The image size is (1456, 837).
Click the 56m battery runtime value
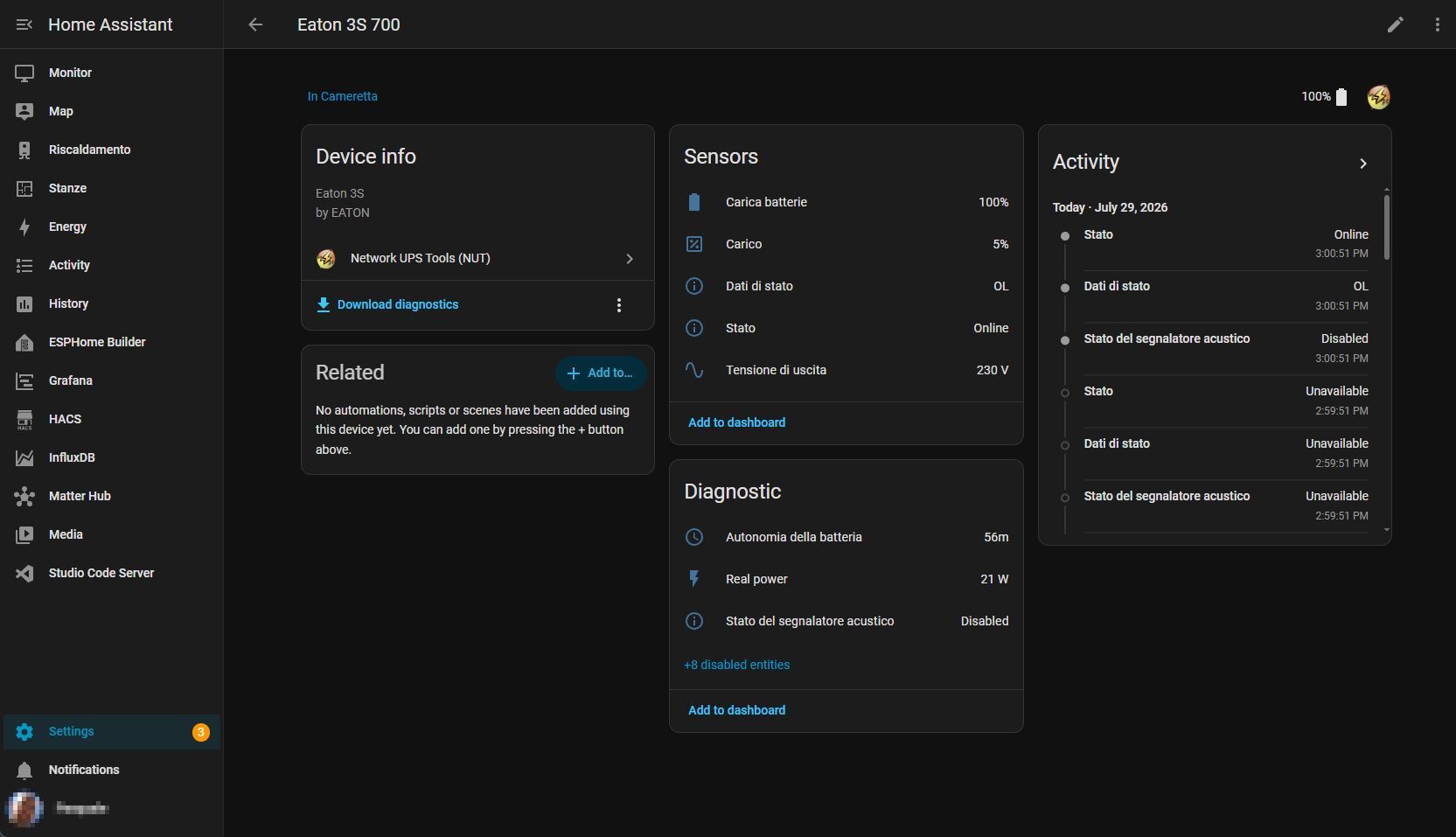pos(996,537)
